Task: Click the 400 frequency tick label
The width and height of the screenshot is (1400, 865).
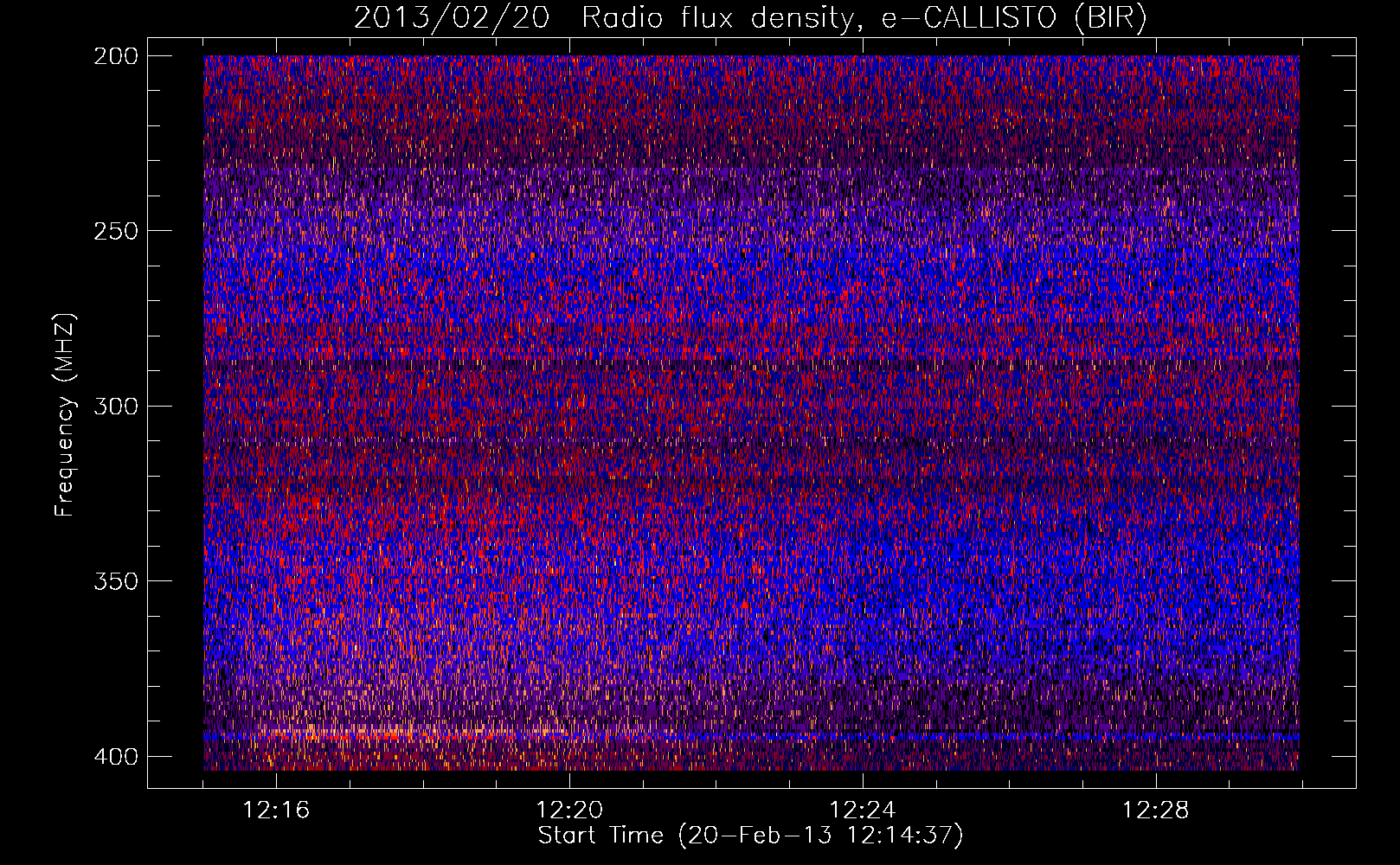Action: 115,756
